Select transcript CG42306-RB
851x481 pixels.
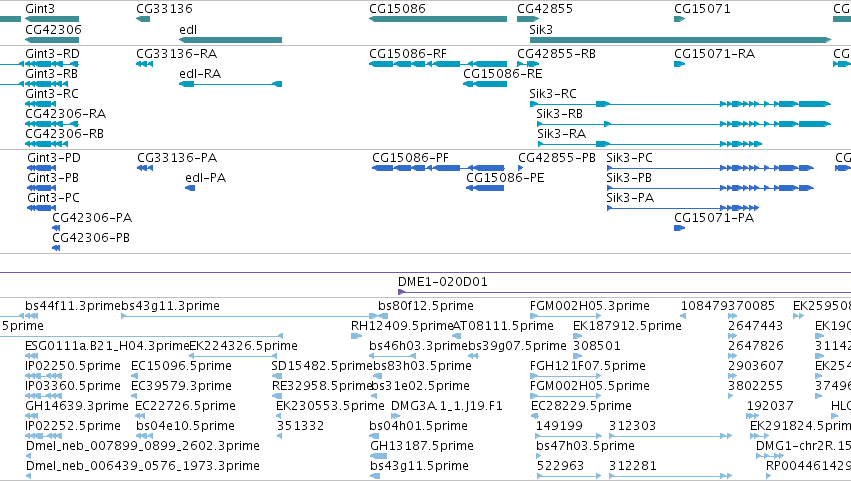[x=64, y=134]
